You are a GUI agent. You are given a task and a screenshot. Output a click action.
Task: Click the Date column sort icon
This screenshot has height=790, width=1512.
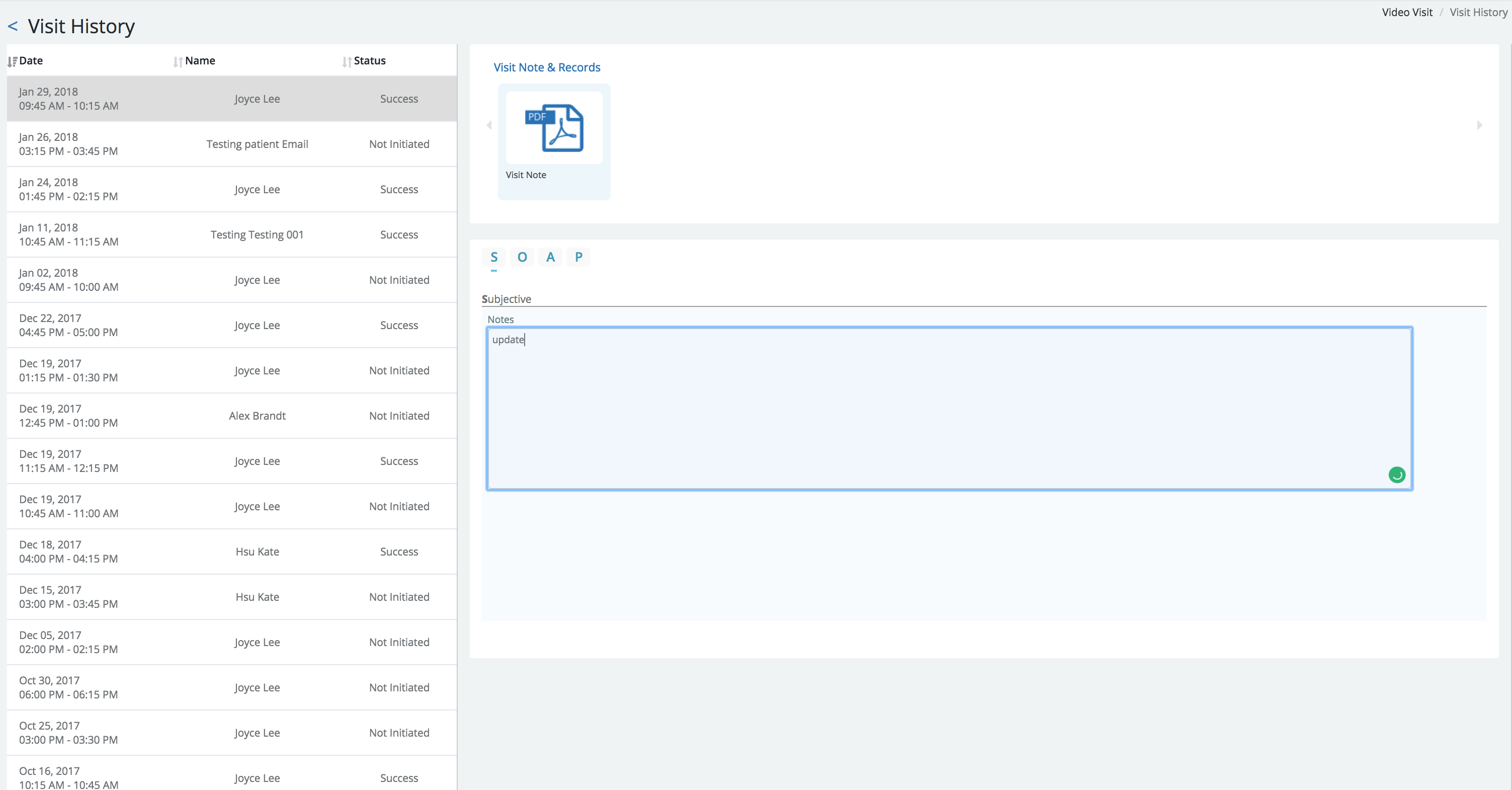13,61
